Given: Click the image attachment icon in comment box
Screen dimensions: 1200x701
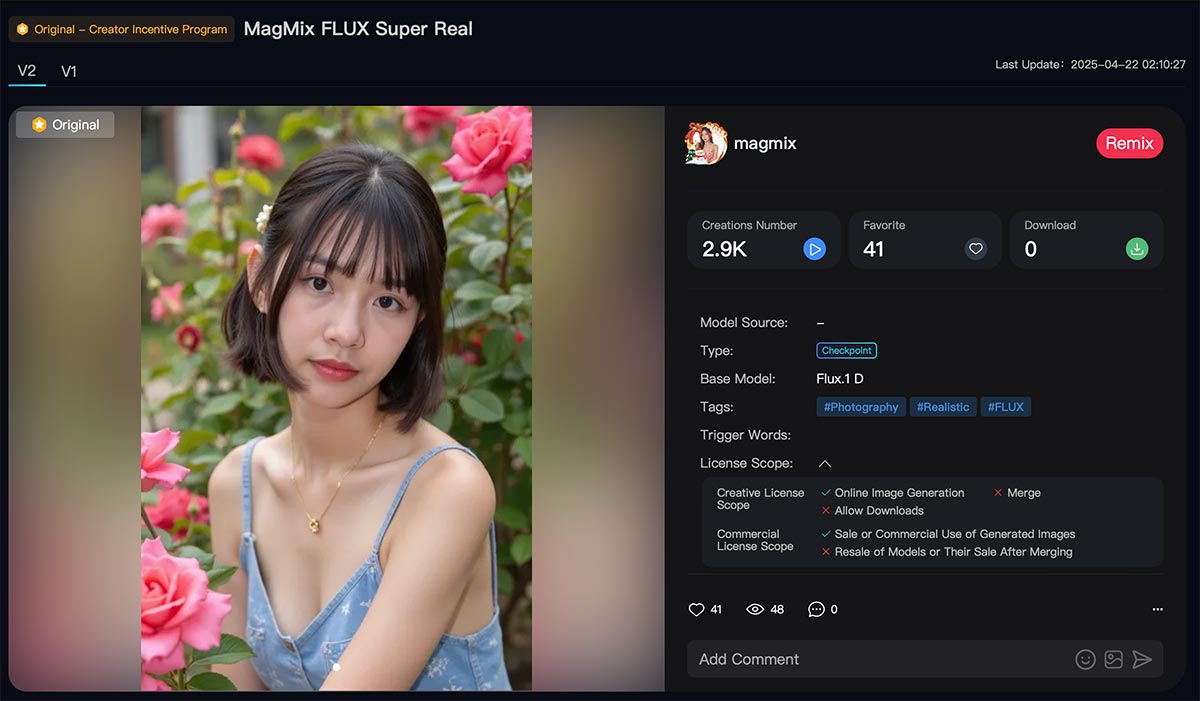Looking at the screenshot, I should coord(1113,659).
